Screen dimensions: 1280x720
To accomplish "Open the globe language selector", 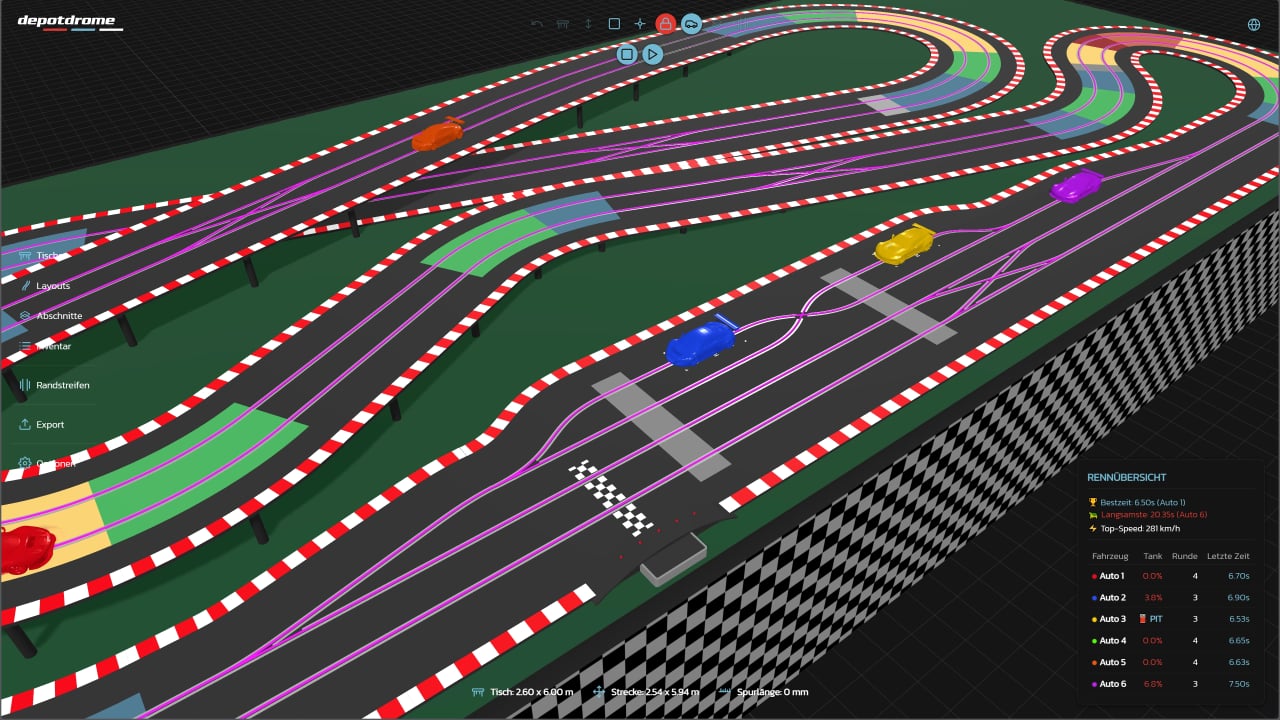I will coord(1254,25).
